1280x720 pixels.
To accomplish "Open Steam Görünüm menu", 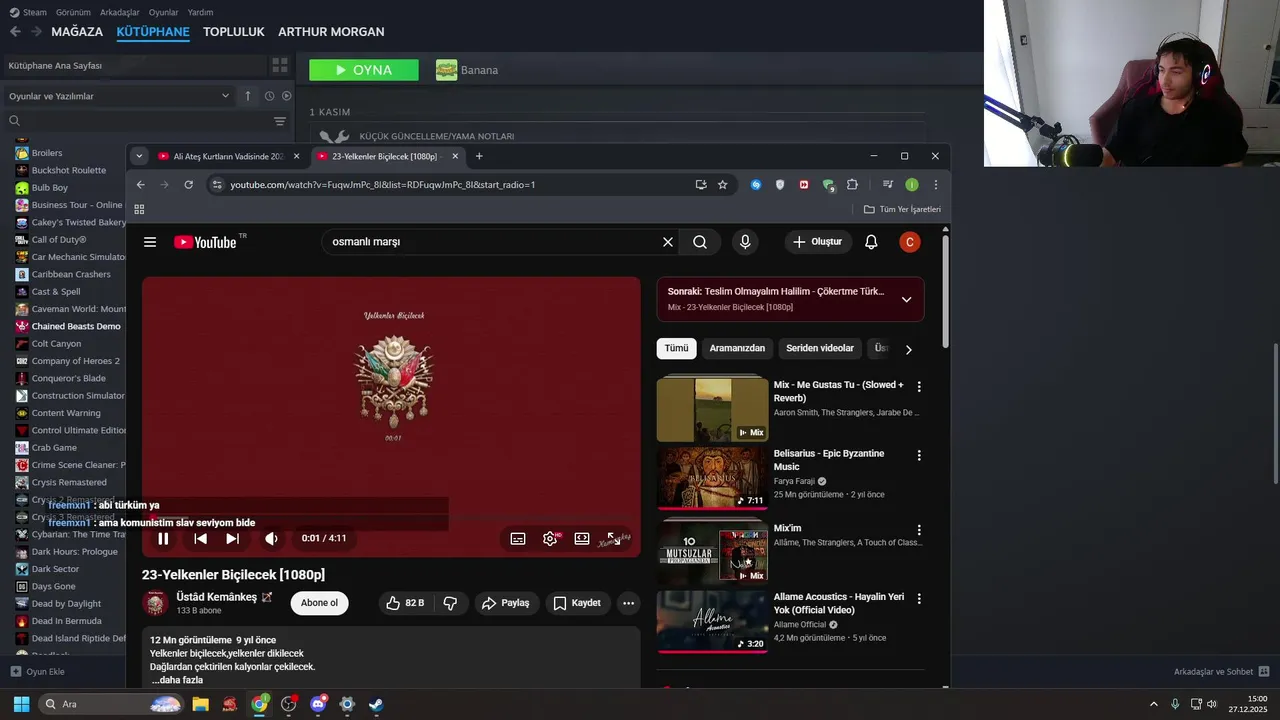I will [x=73, y=13].
